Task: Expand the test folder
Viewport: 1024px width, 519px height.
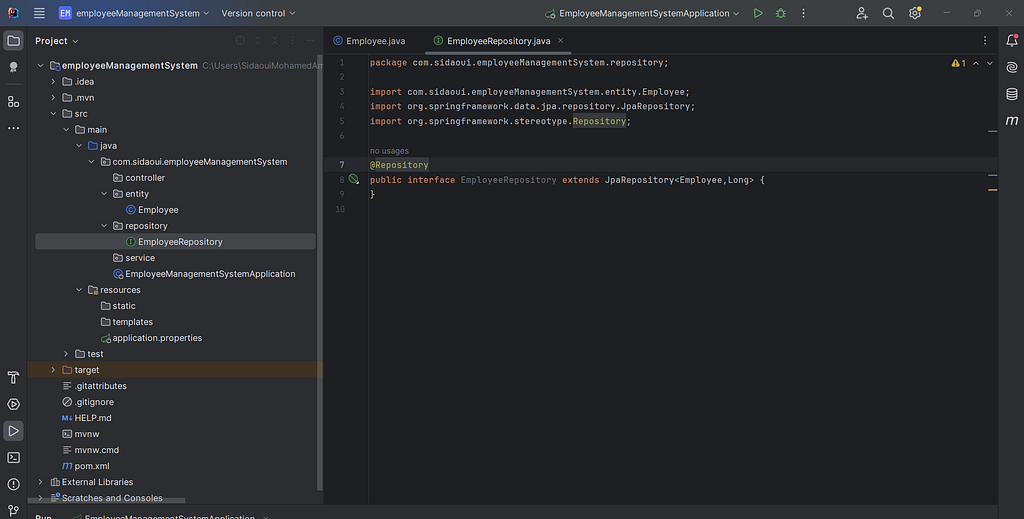Action: 66,353
